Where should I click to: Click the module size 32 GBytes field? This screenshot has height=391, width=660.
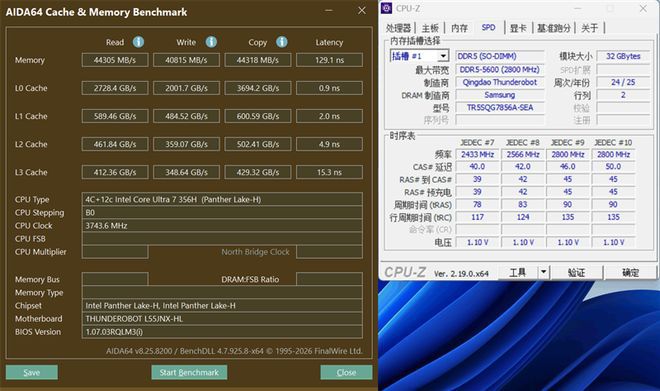click(x=623, y=56)
